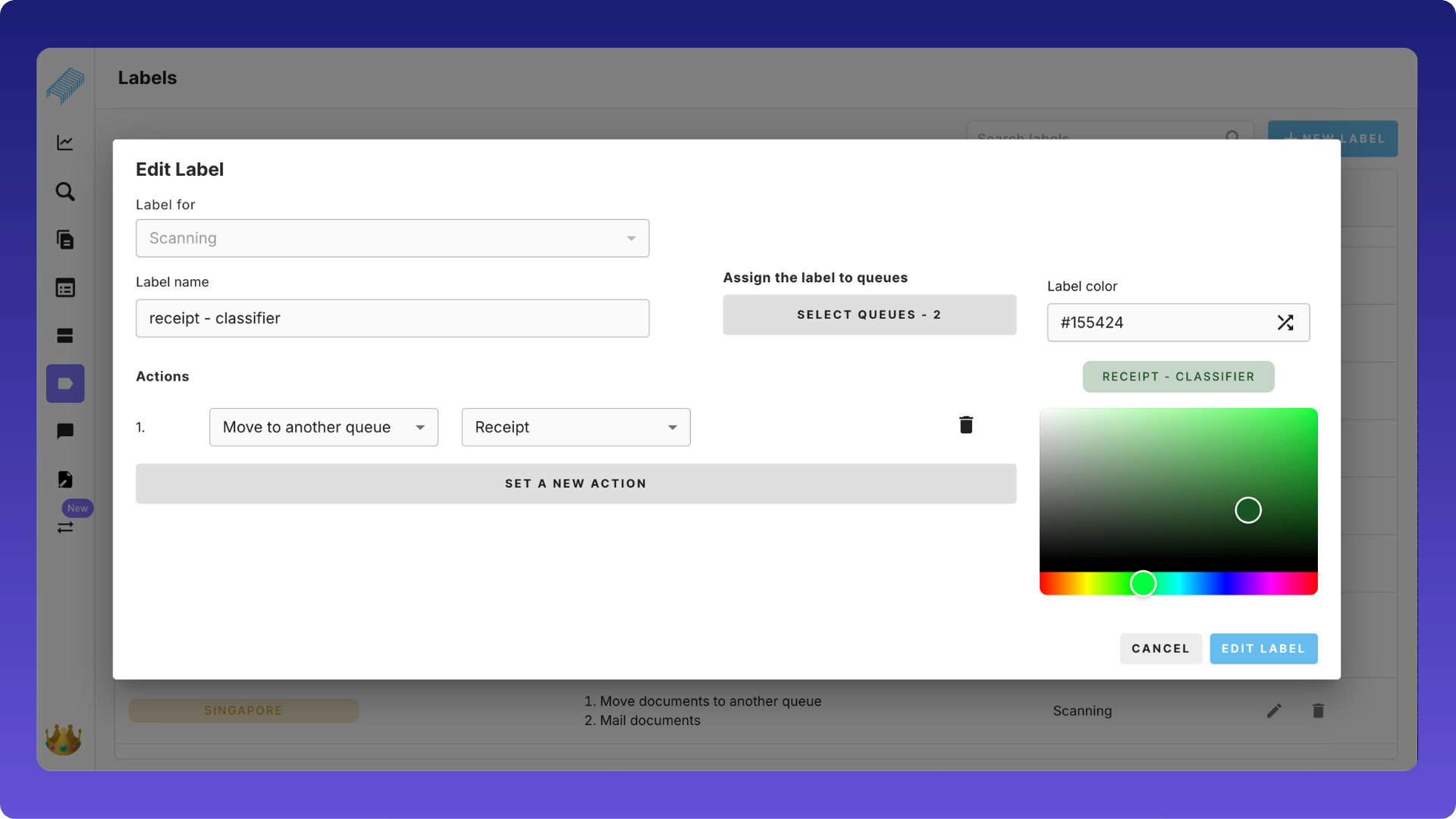
Task: Click the app logo in the sidebar
Action: point(65,85)
